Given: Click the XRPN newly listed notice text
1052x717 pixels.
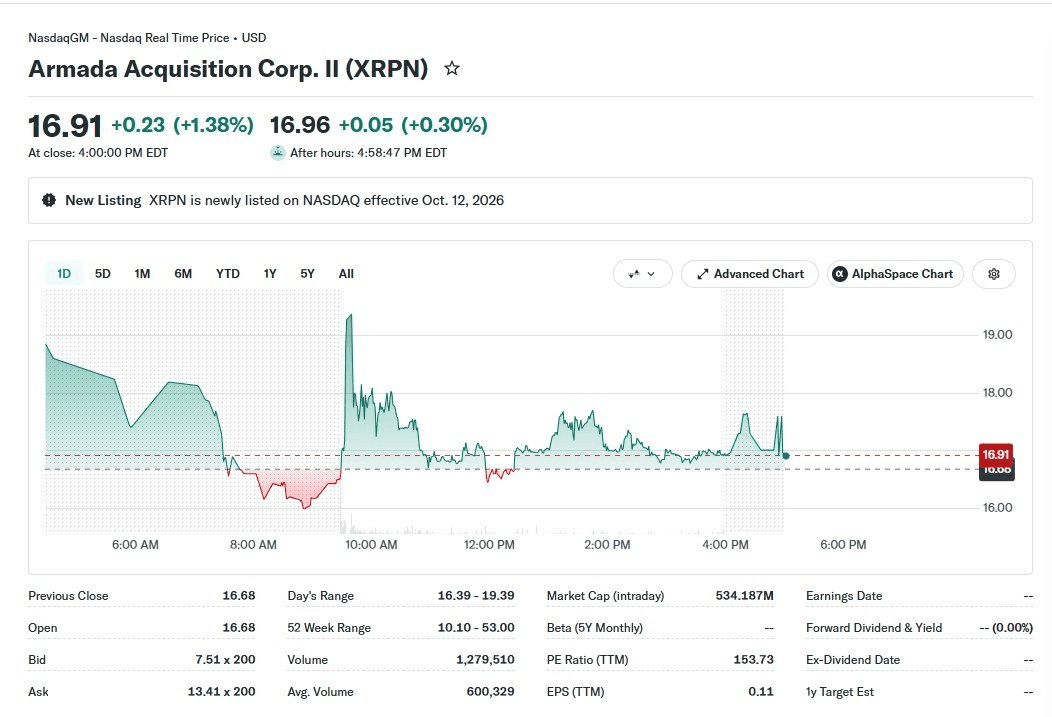Looking at the screenshot, I should [x=326, y=200].
